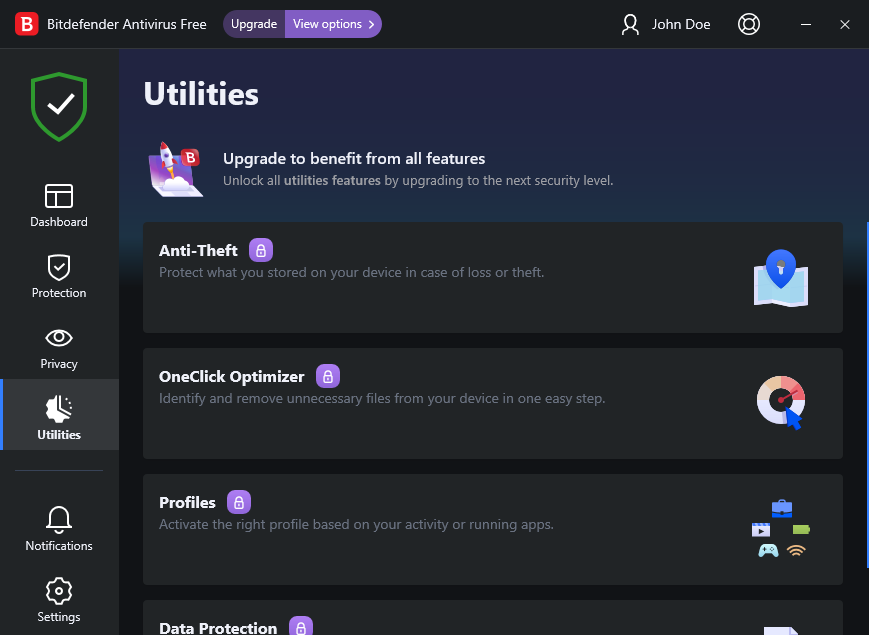Click the green shield status icon
869x635 pixels.
(x=59, y=106)
